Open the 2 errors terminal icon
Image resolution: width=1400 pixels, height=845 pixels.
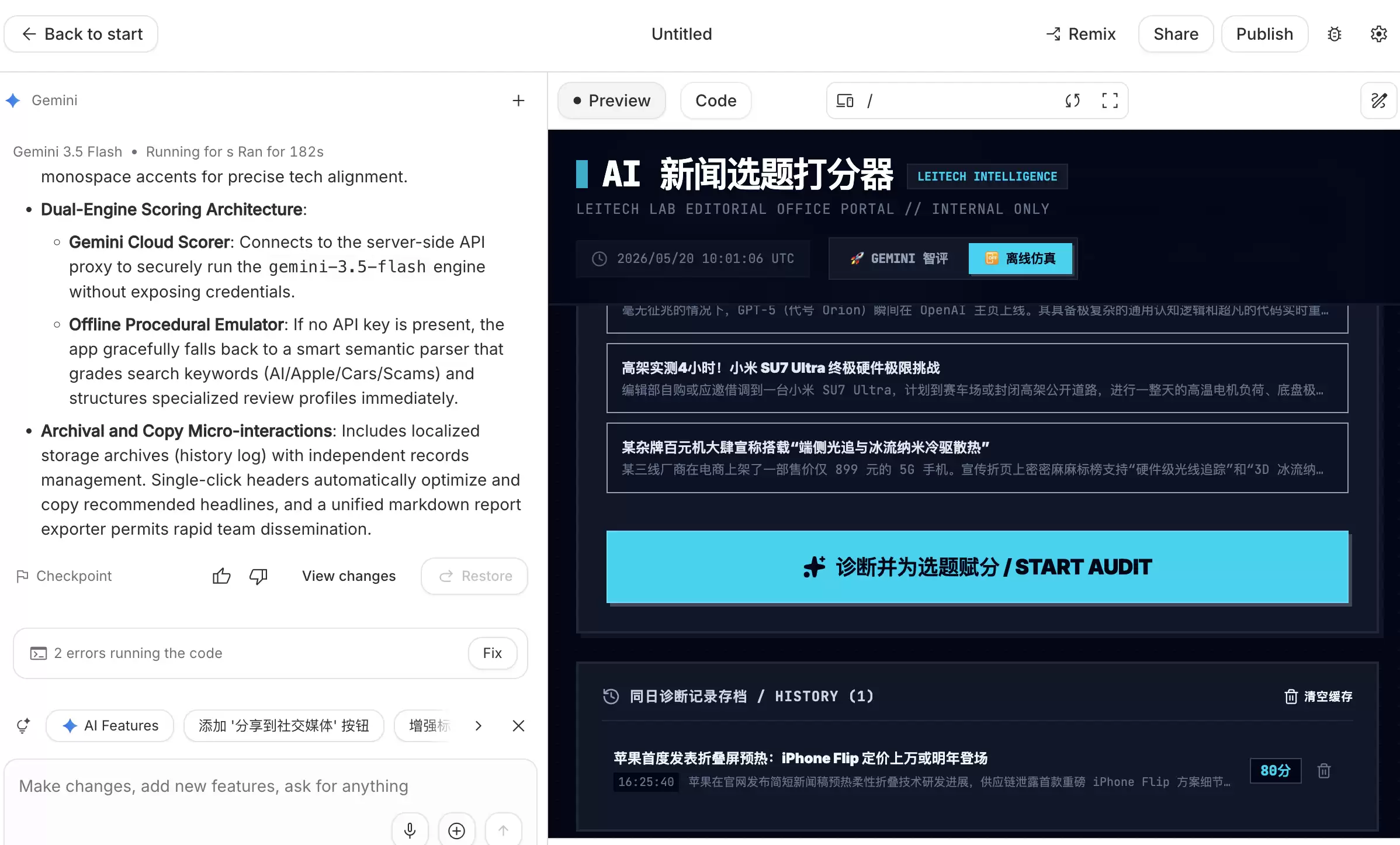[39, 653]
